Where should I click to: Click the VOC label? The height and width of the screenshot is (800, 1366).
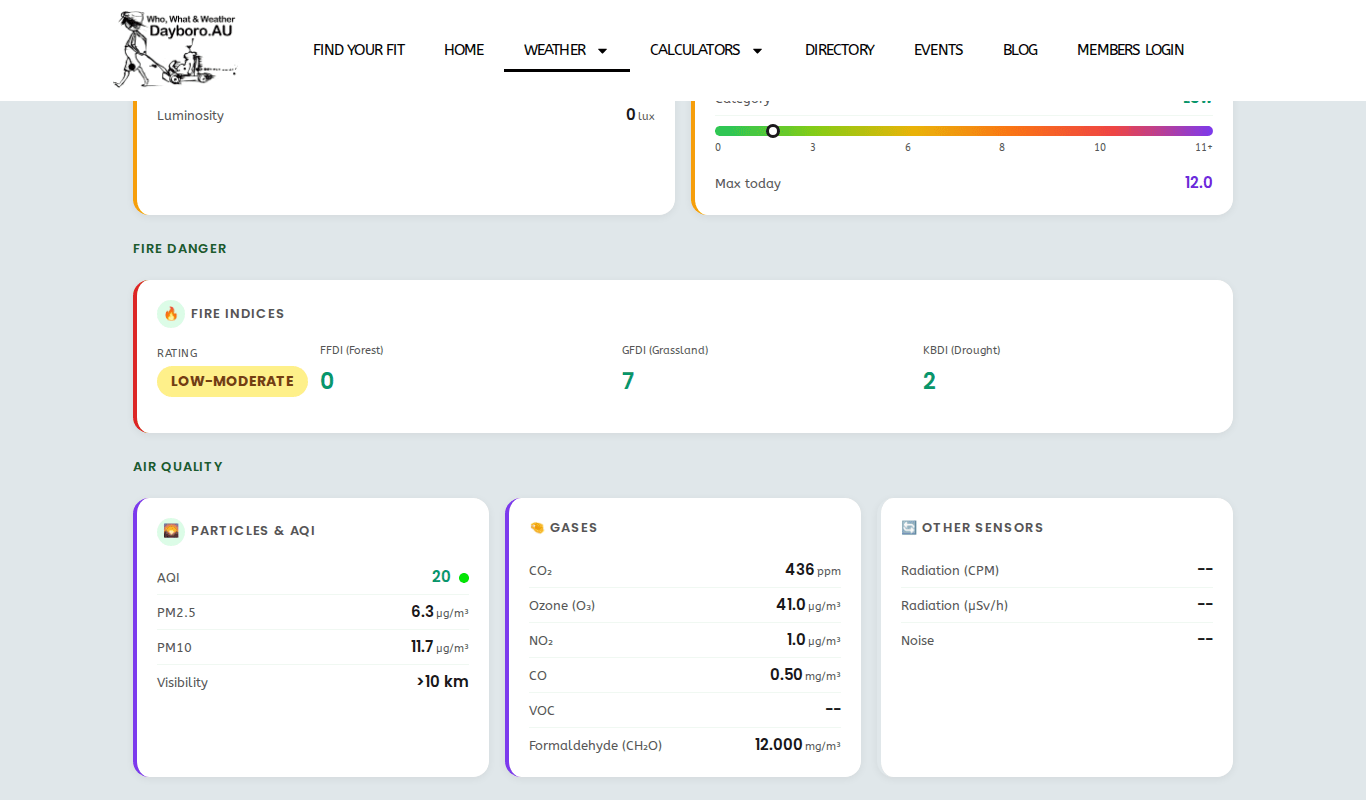pos(542,710)
